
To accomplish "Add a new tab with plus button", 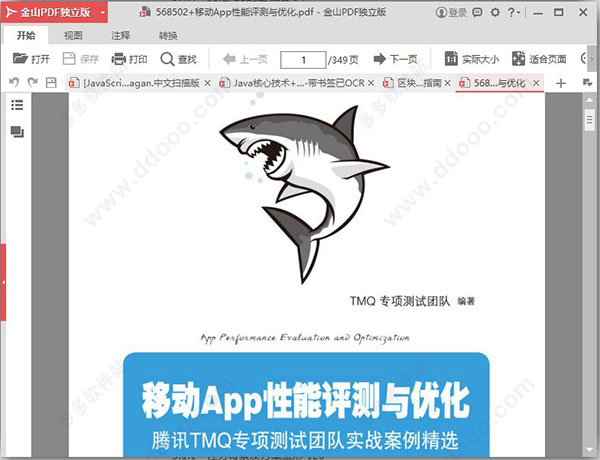I will (561, 83).
